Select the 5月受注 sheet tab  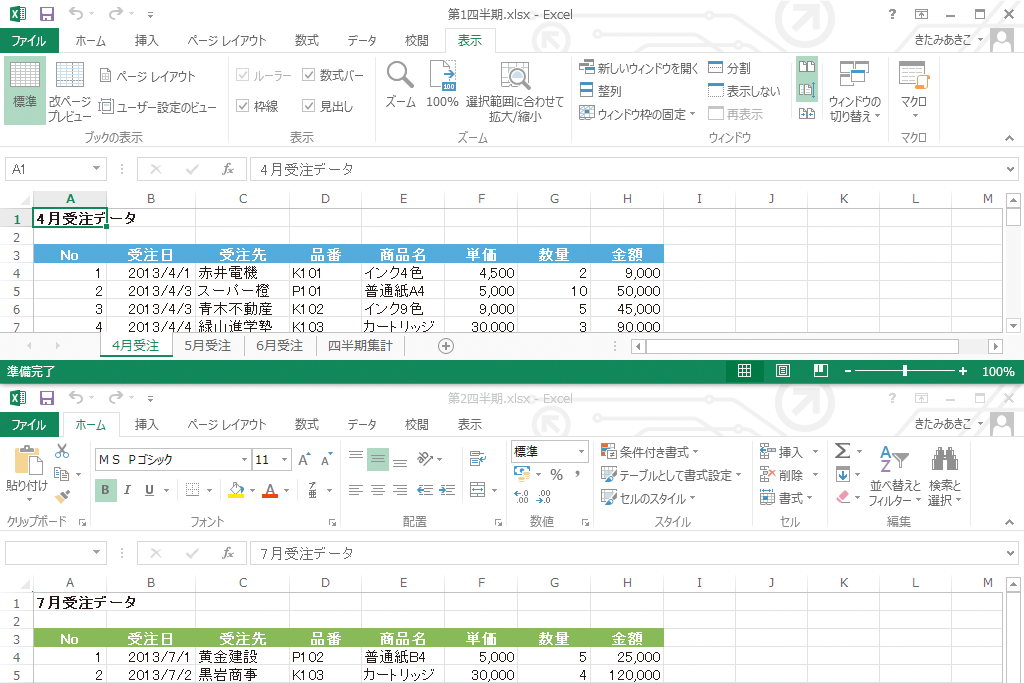(208, 346)
